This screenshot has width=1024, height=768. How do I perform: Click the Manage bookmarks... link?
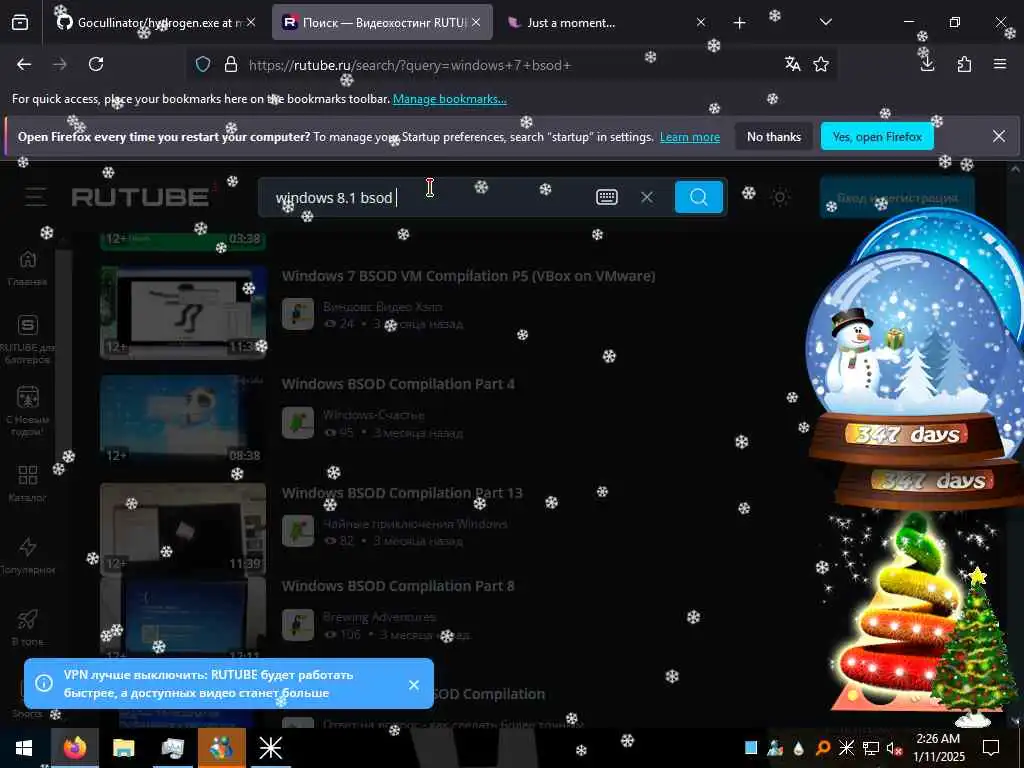449,99
